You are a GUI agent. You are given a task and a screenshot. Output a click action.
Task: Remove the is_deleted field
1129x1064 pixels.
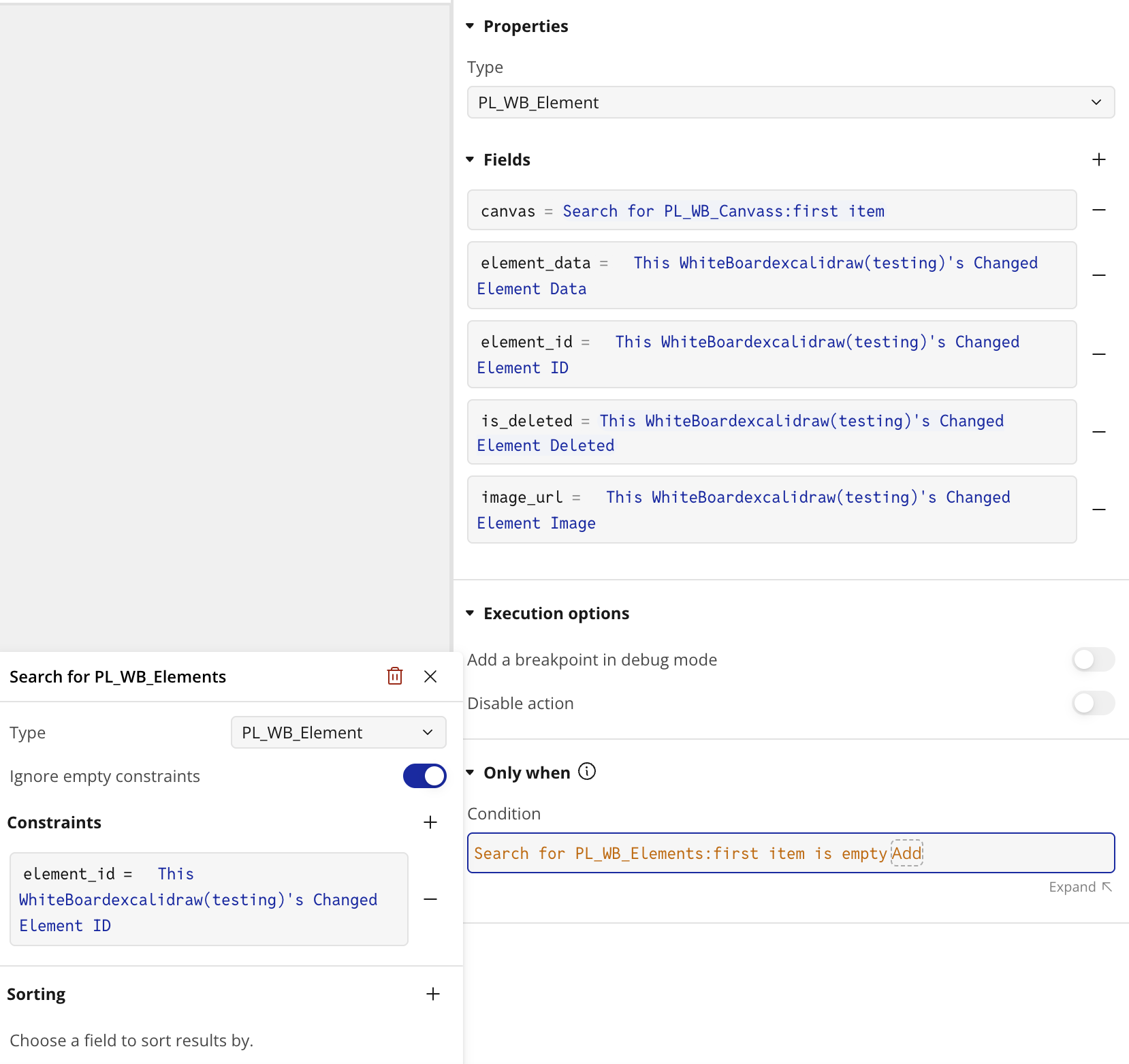tap(1099, 432)
